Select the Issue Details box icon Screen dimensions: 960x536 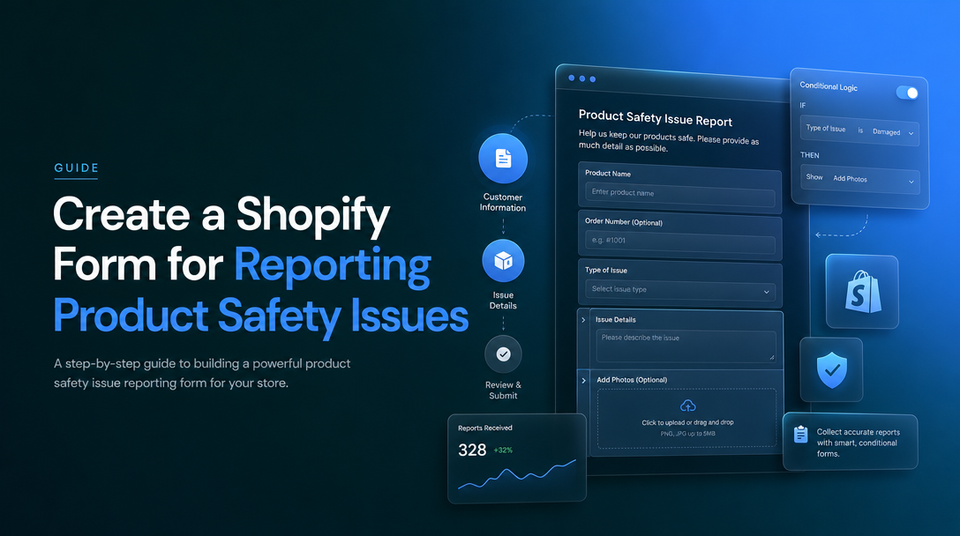pos(503,261)
